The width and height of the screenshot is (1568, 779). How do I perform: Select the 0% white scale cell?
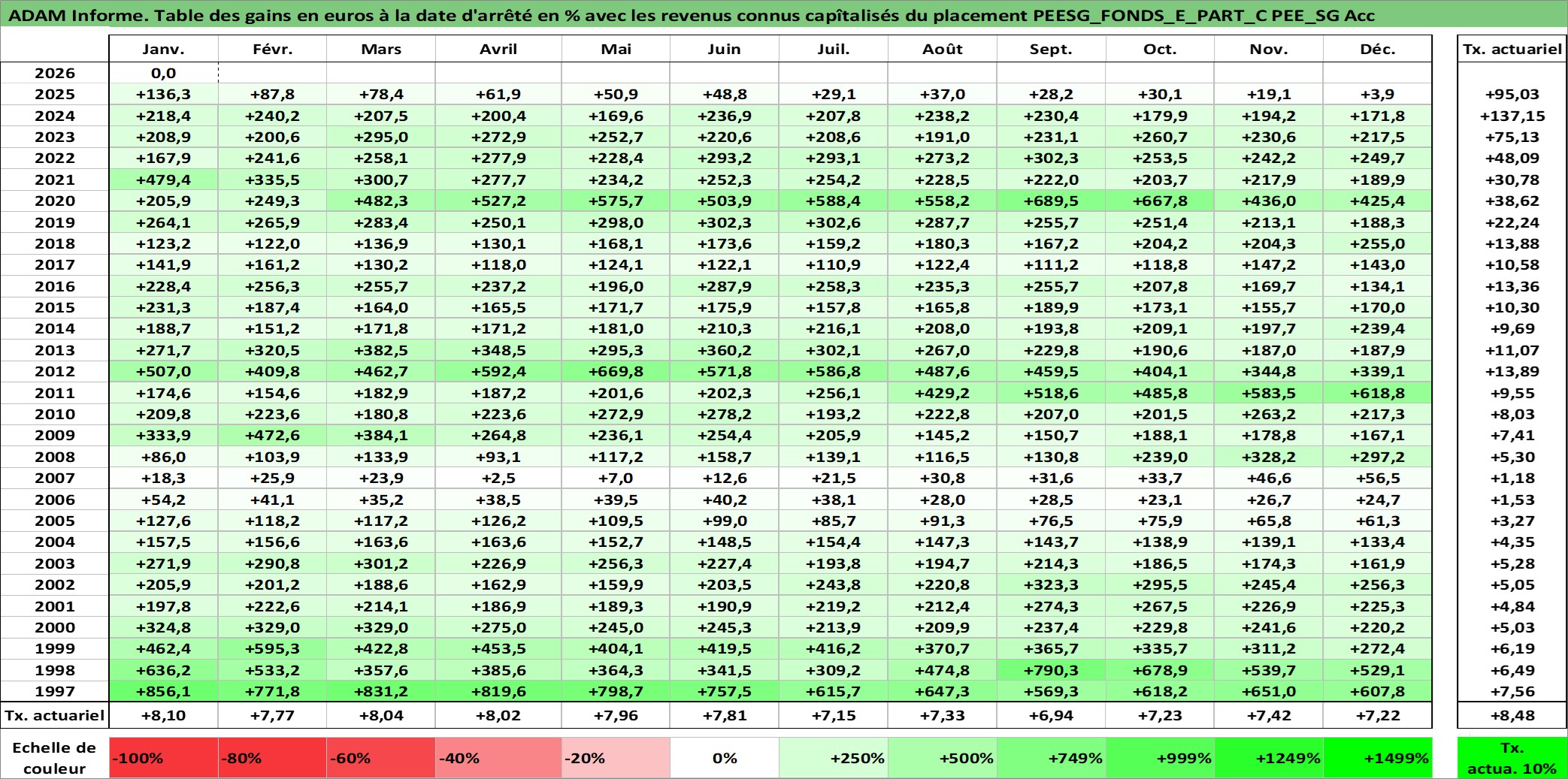[724, 757]
